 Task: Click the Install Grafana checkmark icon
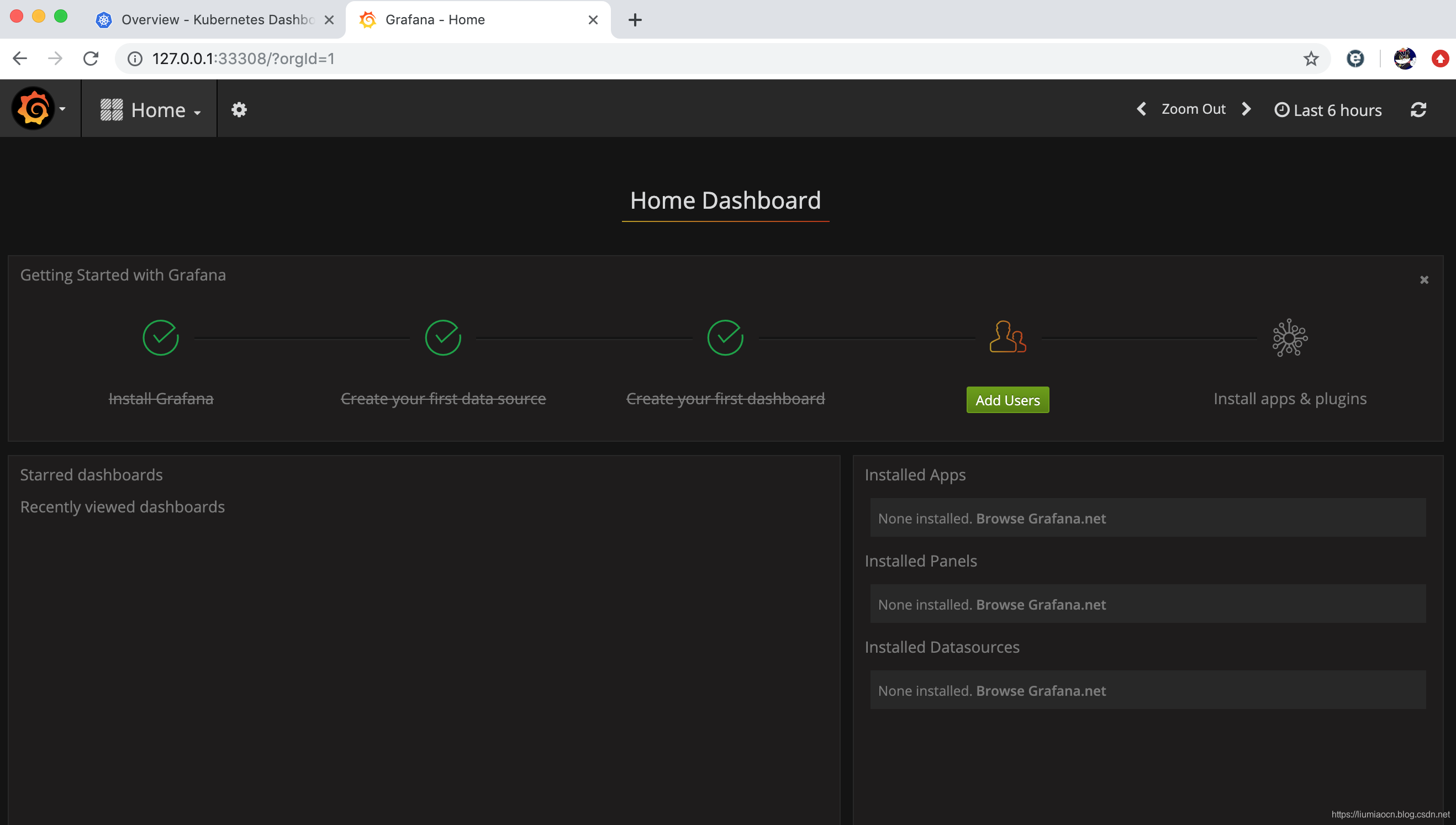click(160, 338)
